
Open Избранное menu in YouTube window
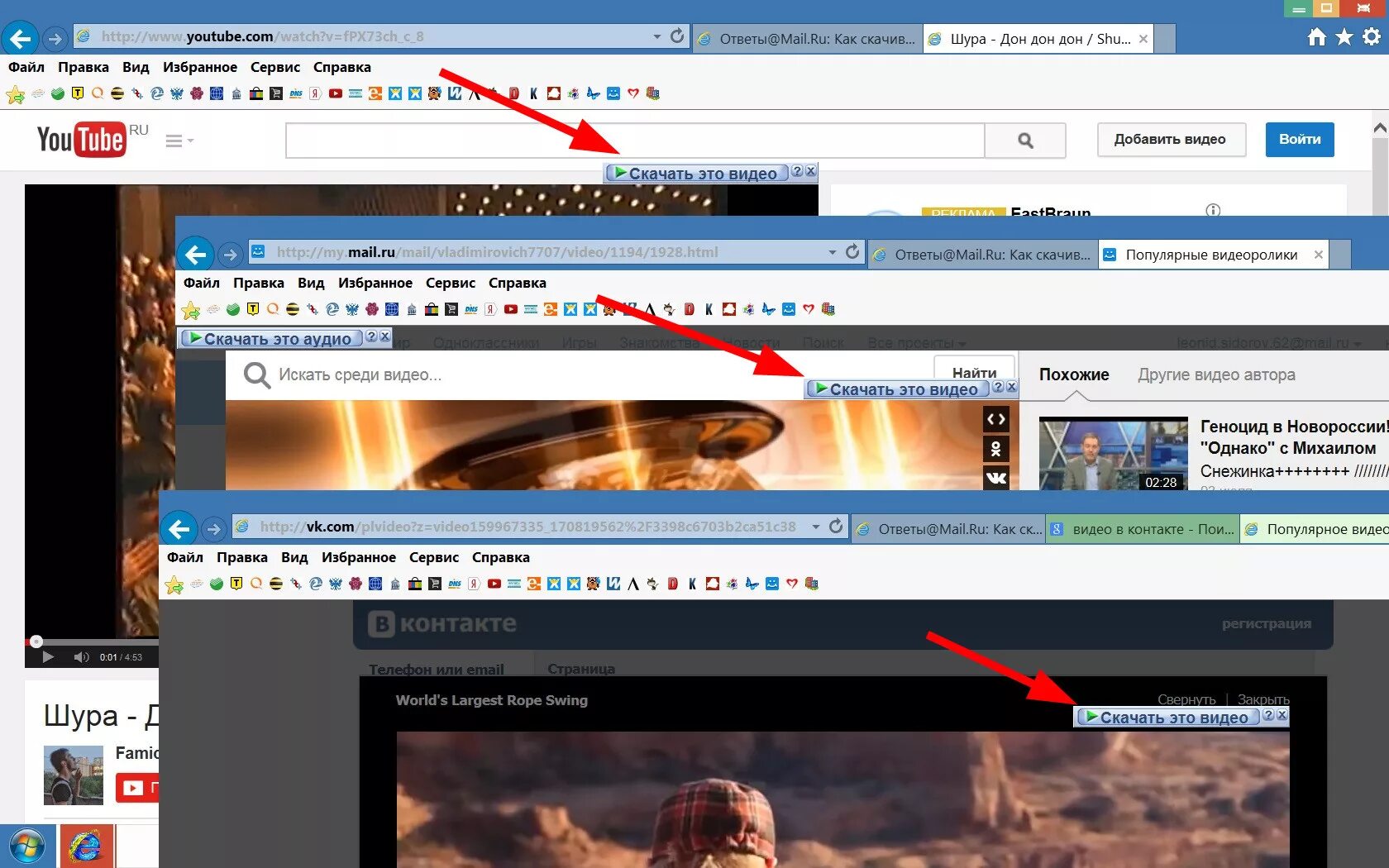[x=200, y=67]
